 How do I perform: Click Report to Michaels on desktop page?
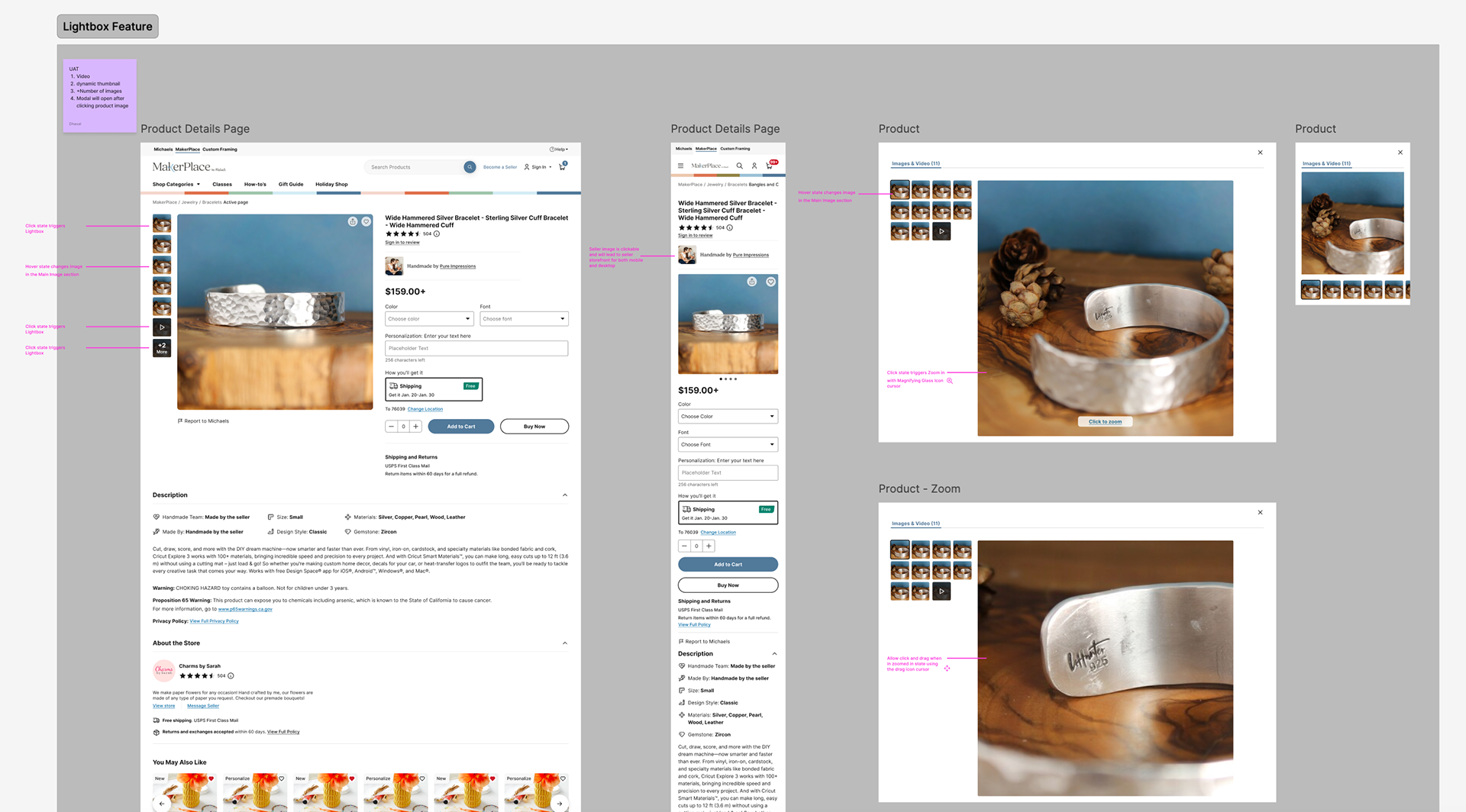point(203,421)
